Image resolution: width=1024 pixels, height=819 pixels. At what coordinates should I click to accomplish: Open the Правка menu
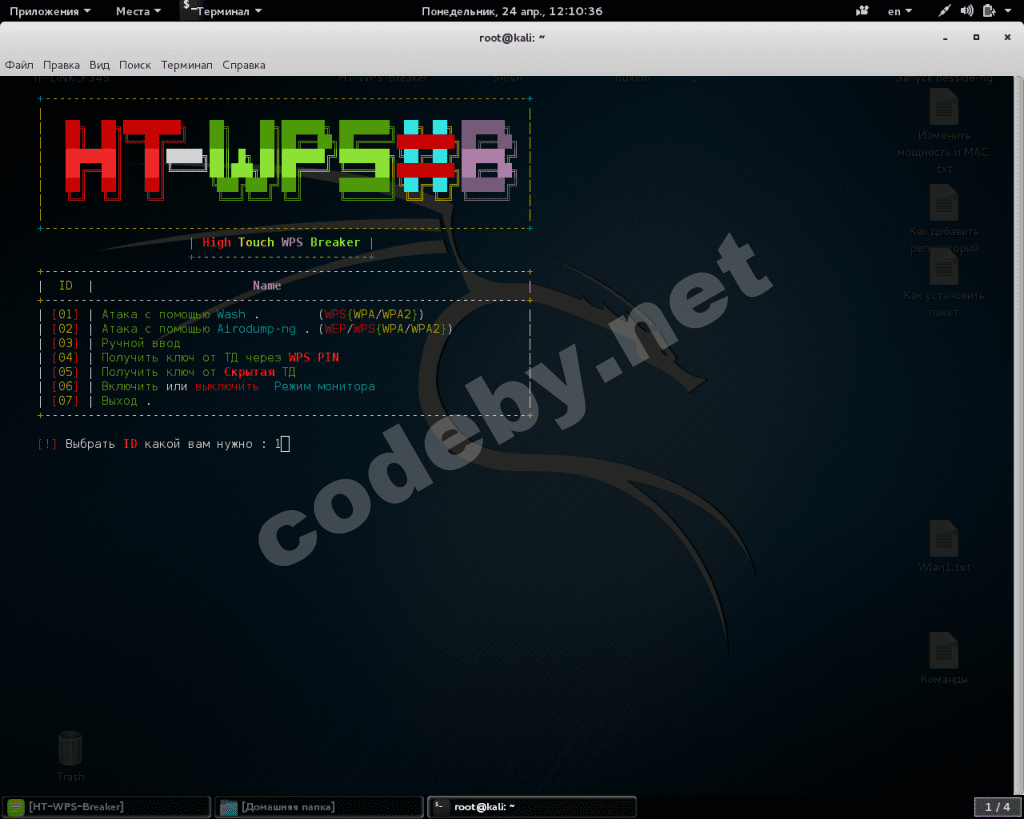pyautogui.click(x=61, y=65)
